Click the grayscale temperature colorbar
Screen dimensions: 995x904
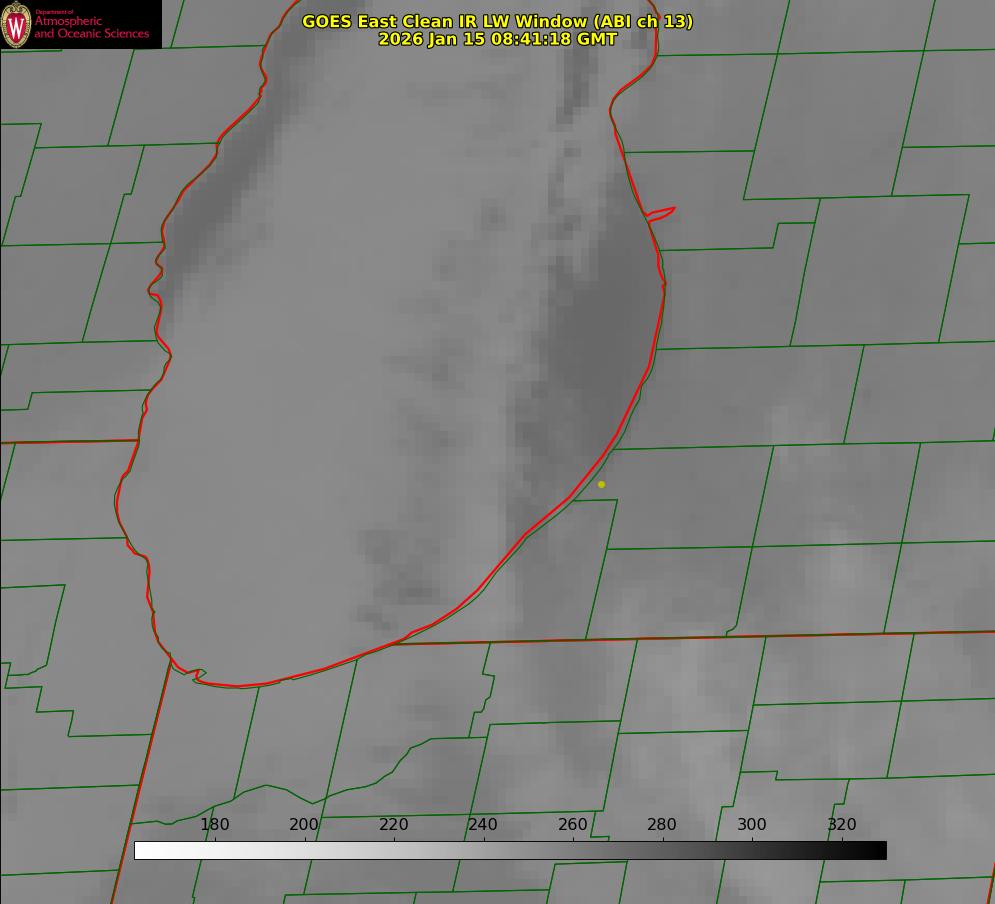click(510, 850)
